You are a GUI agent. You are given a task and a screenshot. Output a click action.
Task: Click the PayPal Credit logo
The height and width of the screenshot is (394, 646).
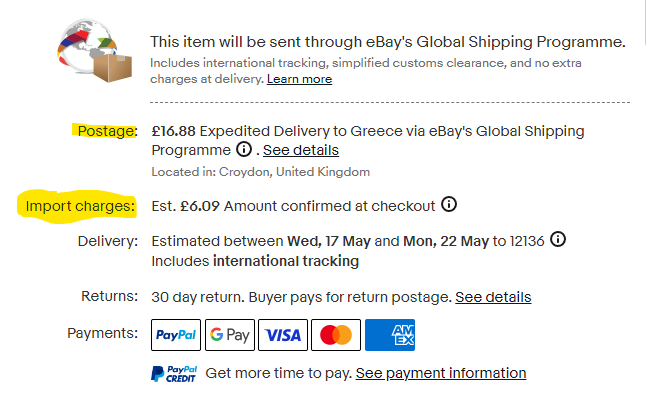(174, 373)
